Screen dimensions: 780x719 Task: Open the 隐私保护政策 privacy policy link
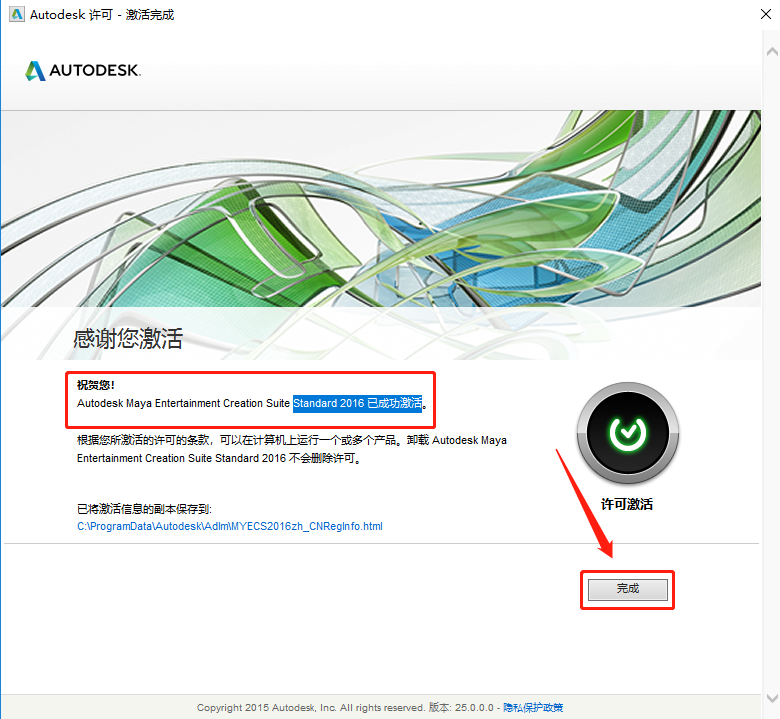coord(533,708)
